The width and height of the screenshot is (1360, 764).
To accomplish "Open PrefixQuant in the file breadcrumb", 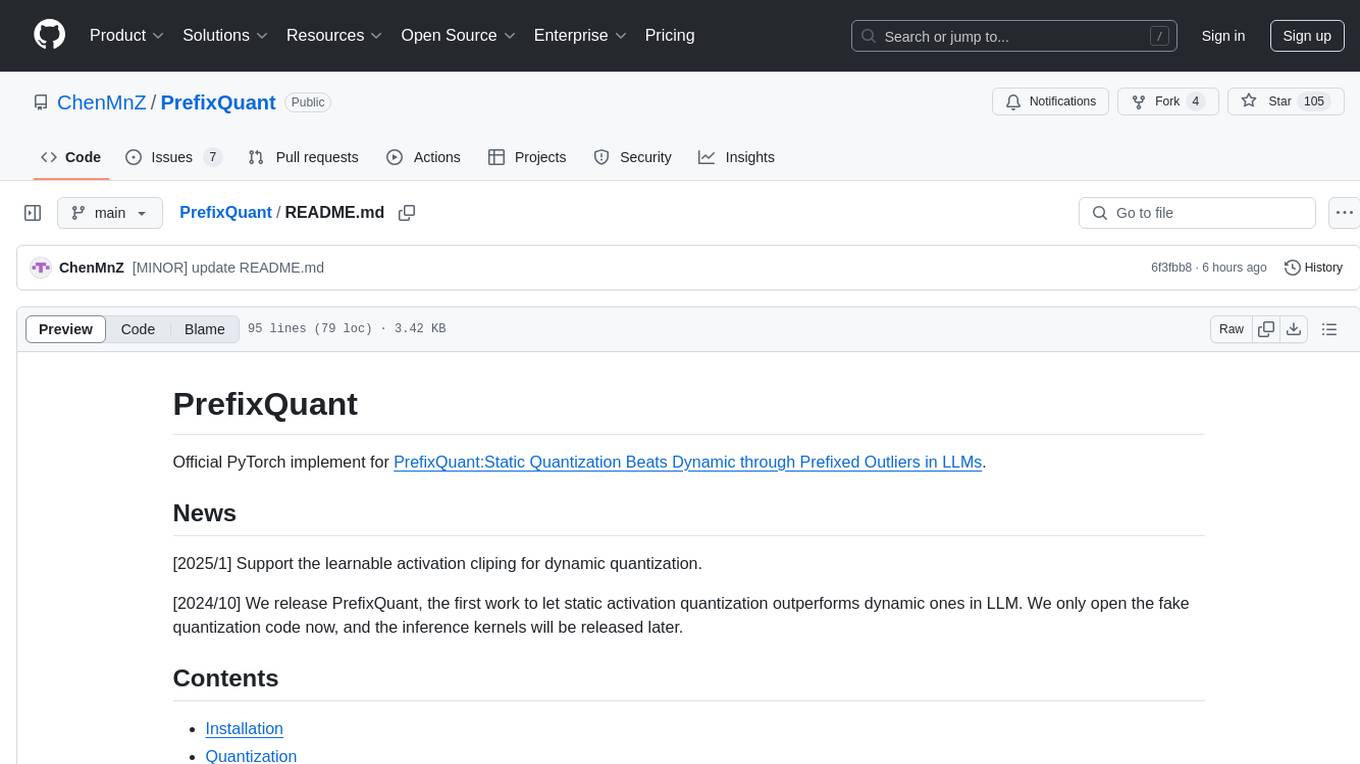I will [225, 212].
